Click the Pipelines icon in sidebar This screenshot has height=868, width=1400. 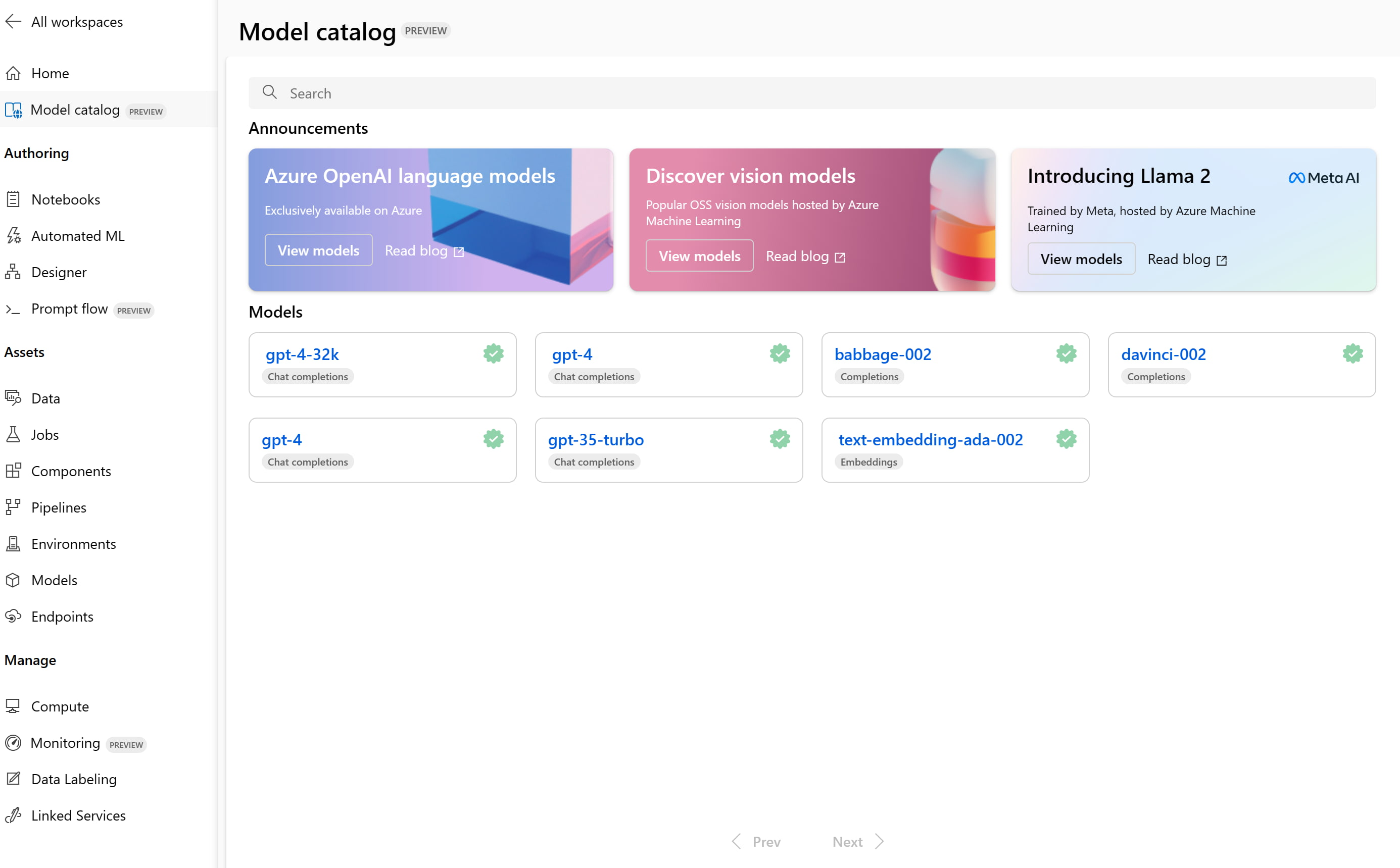(15, 506)
